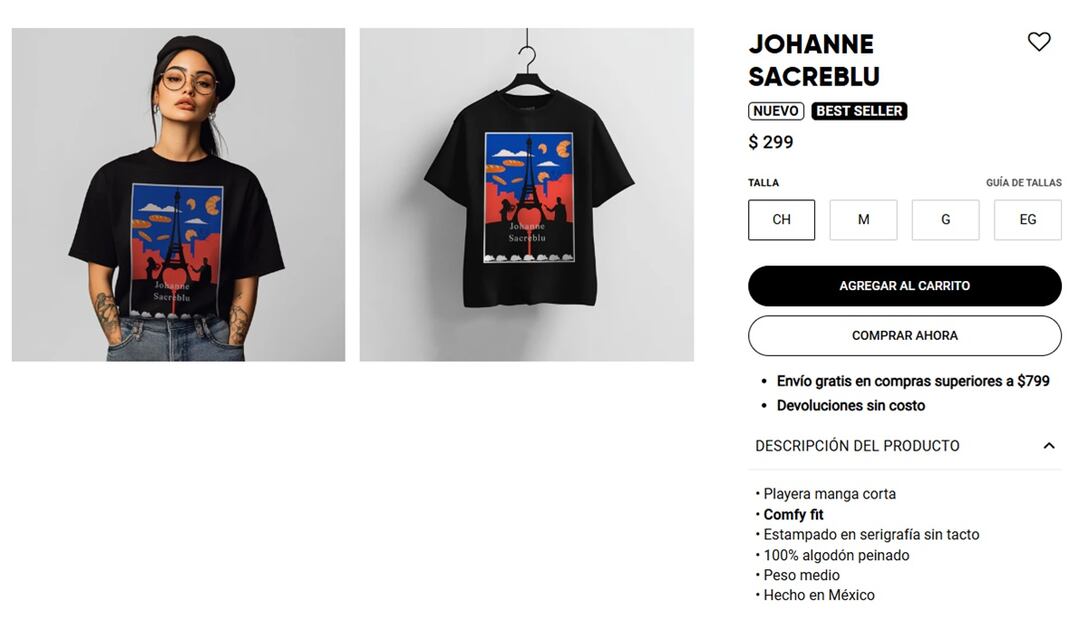Click the $ 299 price
The height and width of the screenshot is (620, 1089).
click(770, 142)
